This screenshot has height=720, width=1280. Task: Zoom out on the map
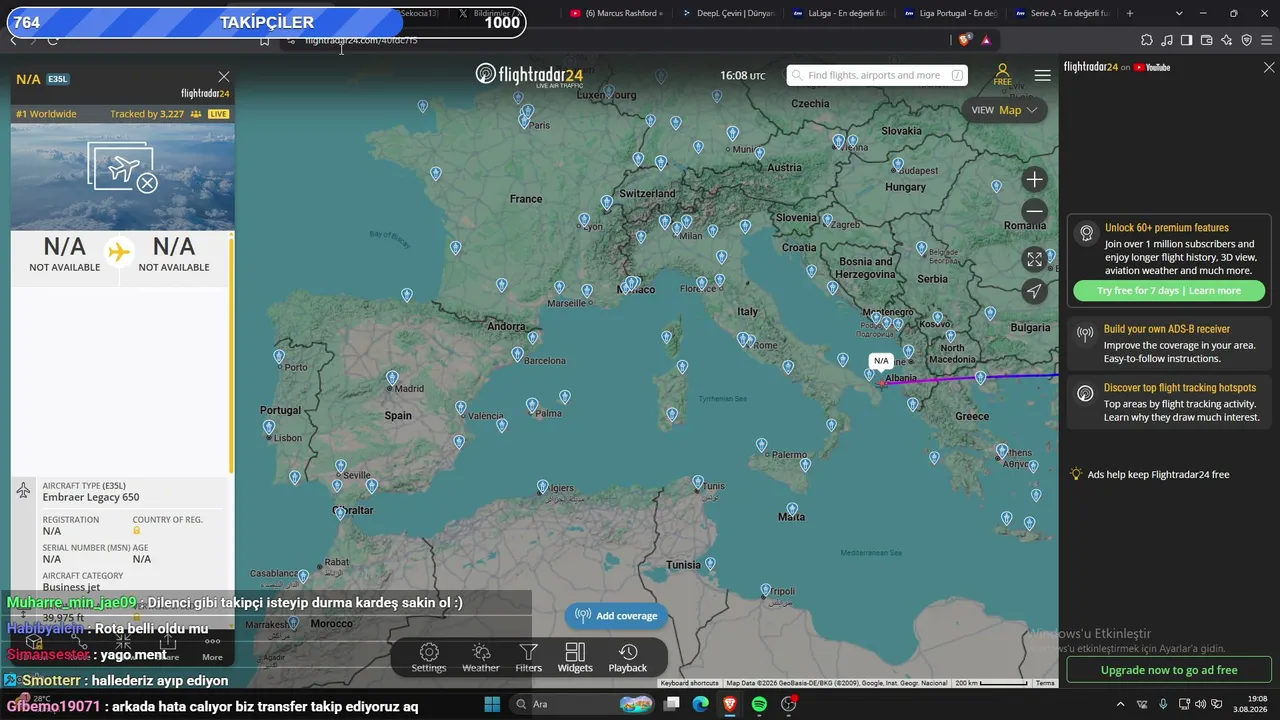[x=1035, y=211]
